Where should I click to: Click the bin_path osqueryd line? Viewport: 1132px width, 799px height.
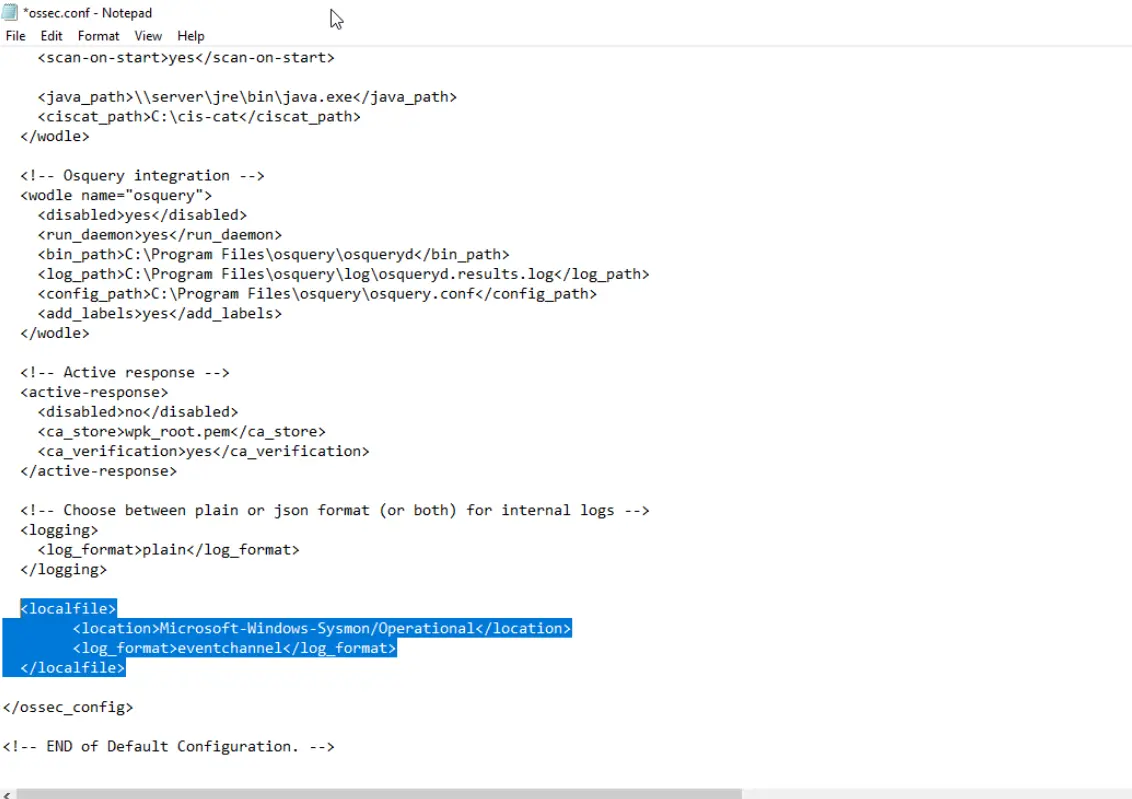click(274, 254)
